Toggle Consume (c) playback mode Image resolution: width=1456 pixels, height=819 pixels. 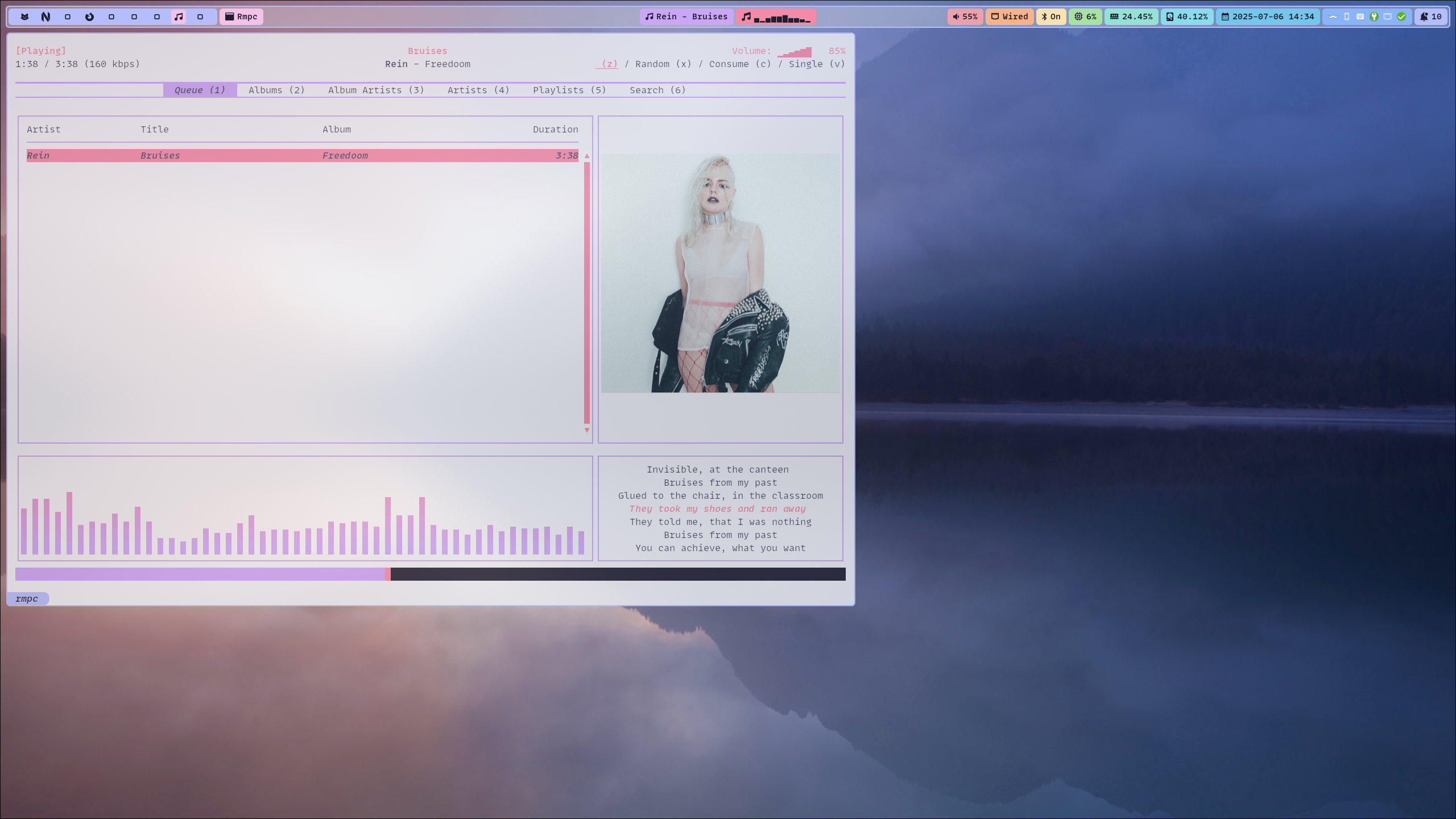pyautogui.click(x=740, y=64)
